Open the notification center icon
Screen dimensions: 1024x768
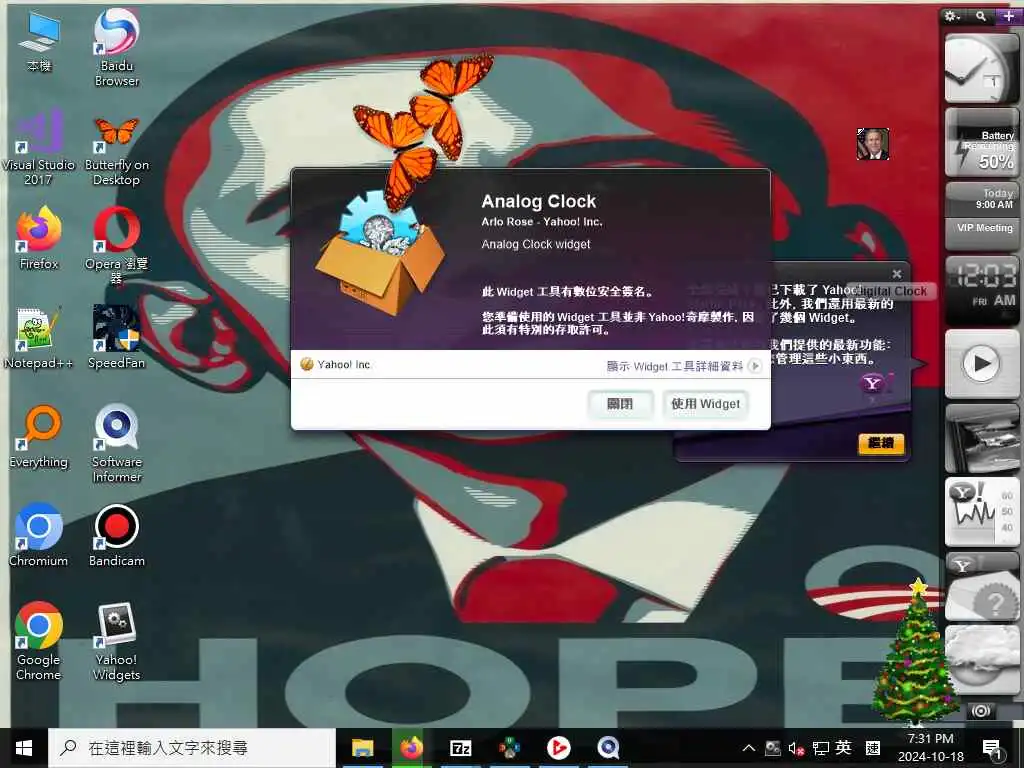click(991, 748)
